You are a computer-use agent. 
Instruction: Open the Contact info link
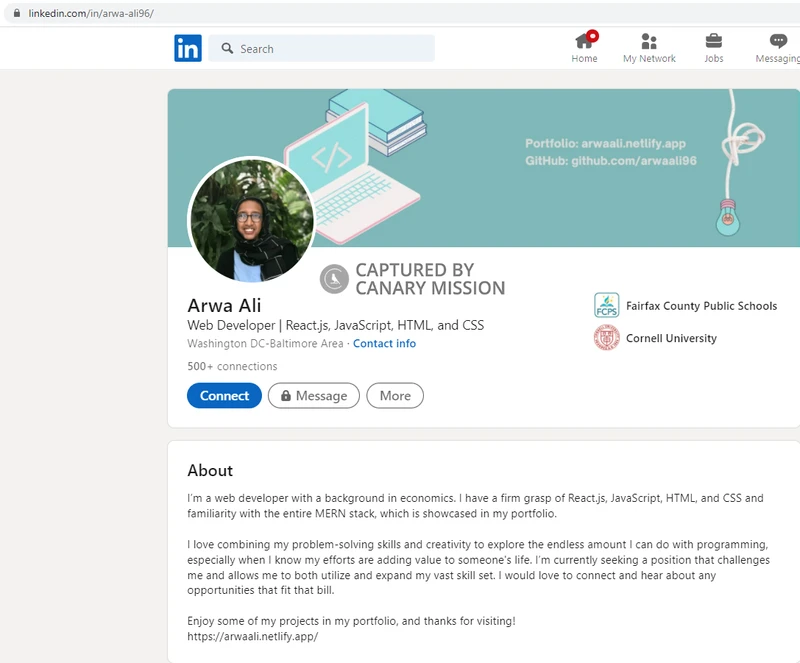[x=384, y=343]
